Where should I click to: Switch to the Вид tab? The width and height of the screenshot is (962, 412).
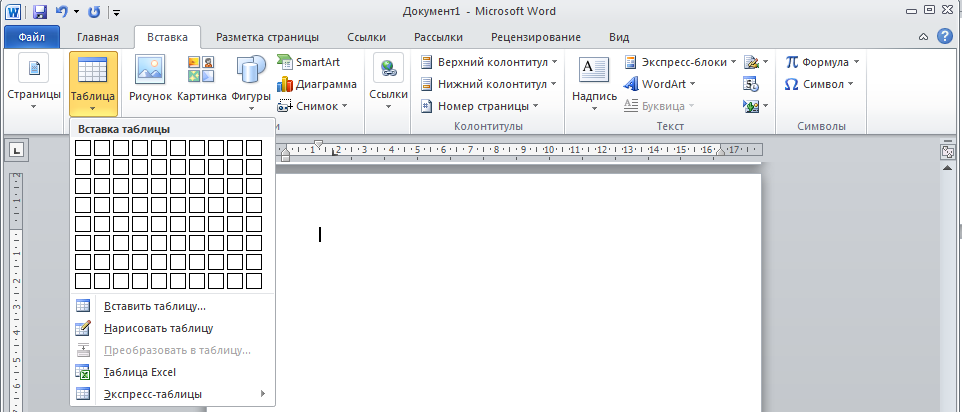(619, 37)
